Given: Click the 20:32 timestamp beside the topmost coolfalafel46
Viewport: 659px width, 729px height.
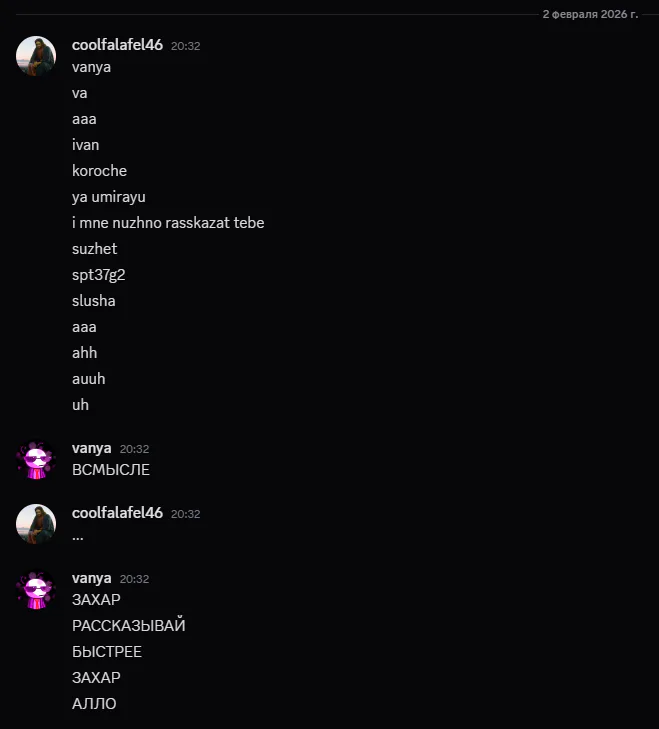Looking at the screenshot, I should point(186,46).
